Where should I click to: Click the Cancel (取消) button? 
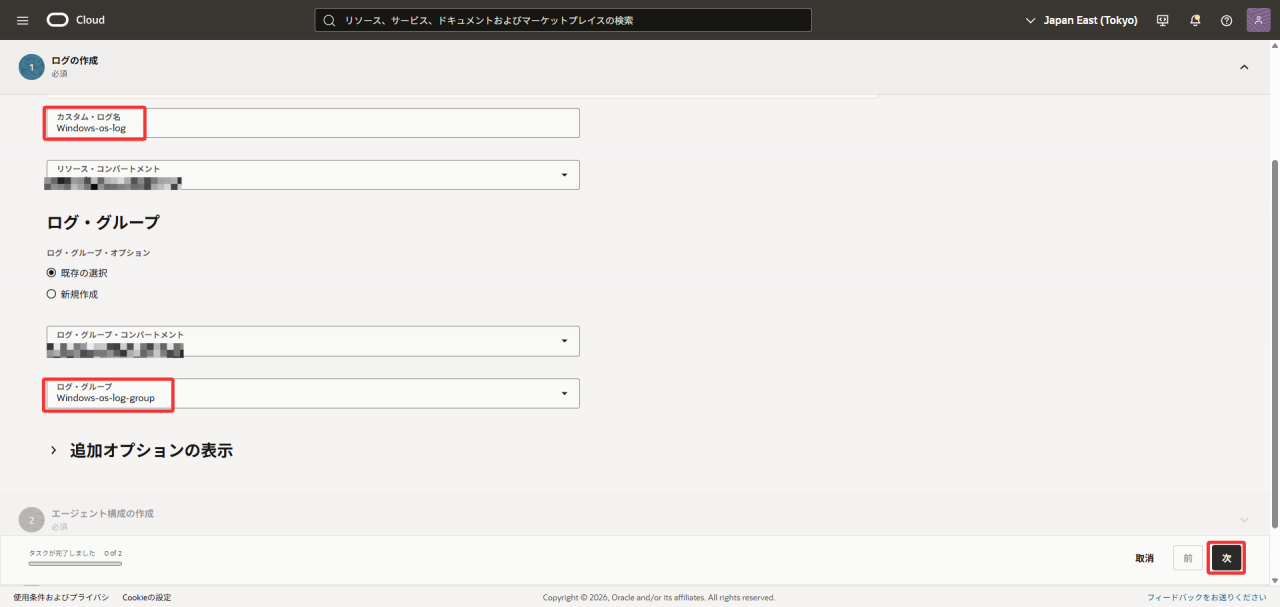[1145, 558]
